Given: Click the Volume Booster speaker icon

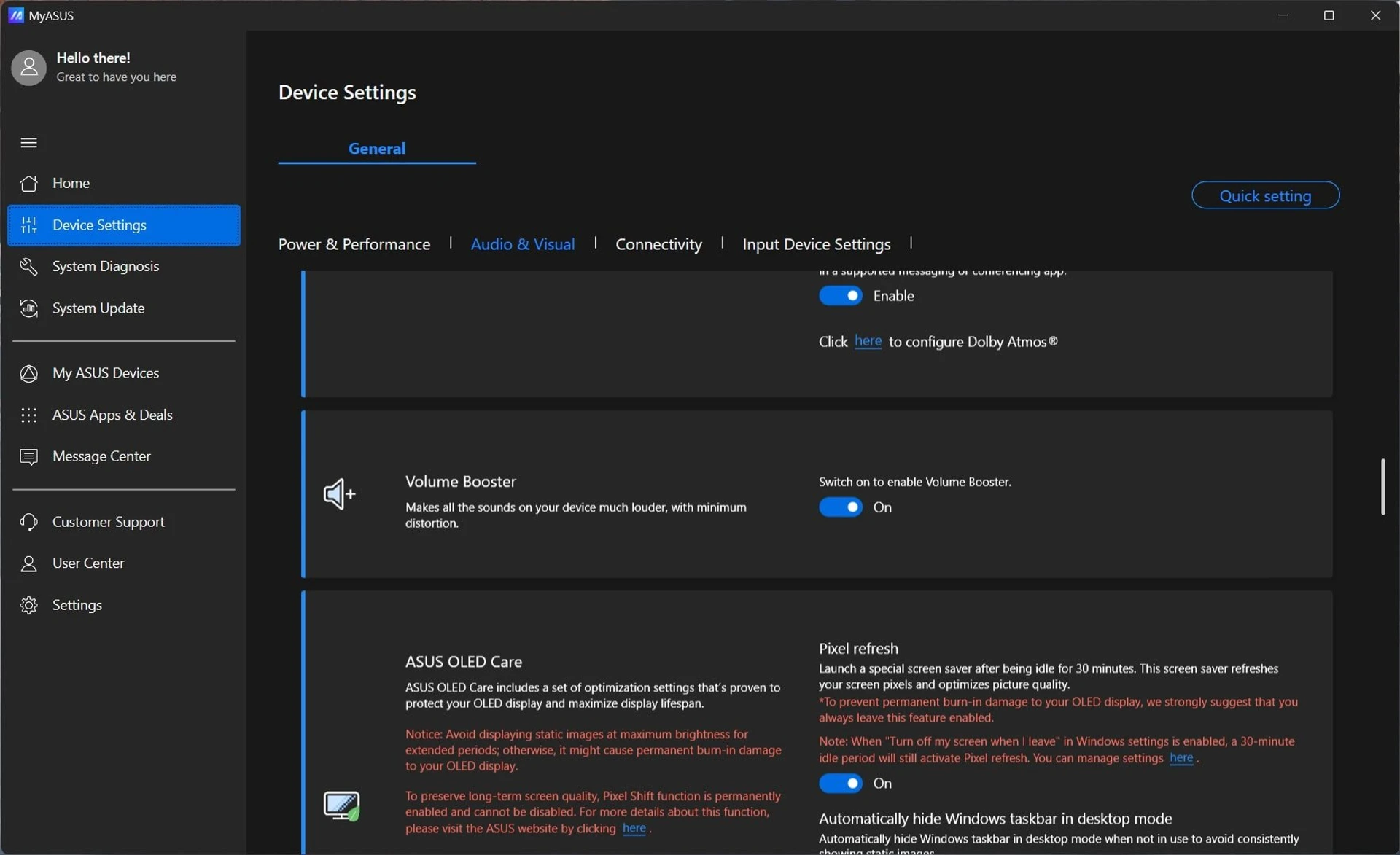Looking at the screenshot, I should (340, 494).
